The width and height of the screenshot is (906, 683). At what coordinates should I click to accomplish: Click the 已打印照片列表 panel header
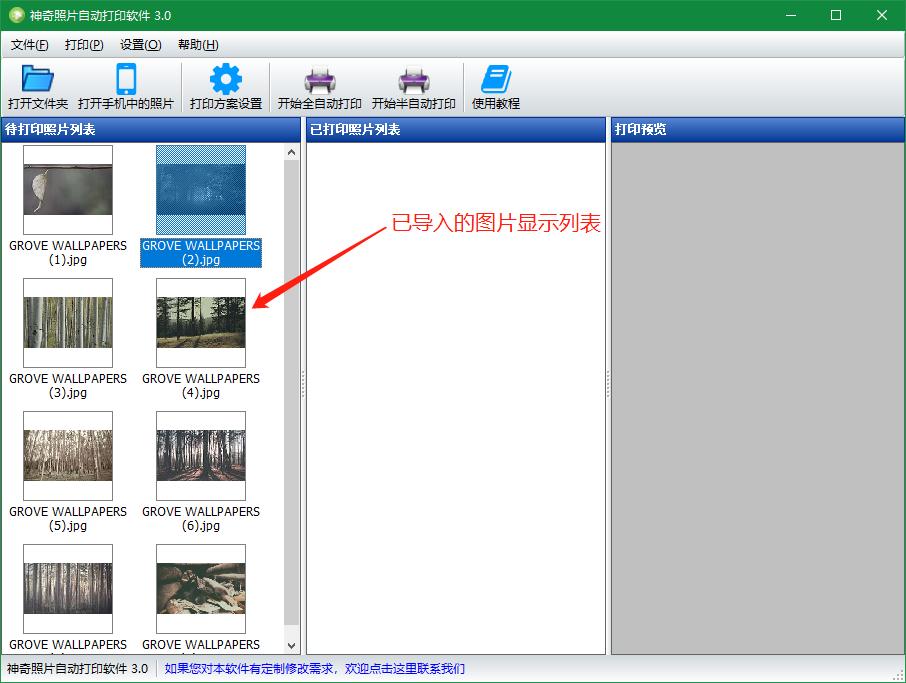pos(455,130)
